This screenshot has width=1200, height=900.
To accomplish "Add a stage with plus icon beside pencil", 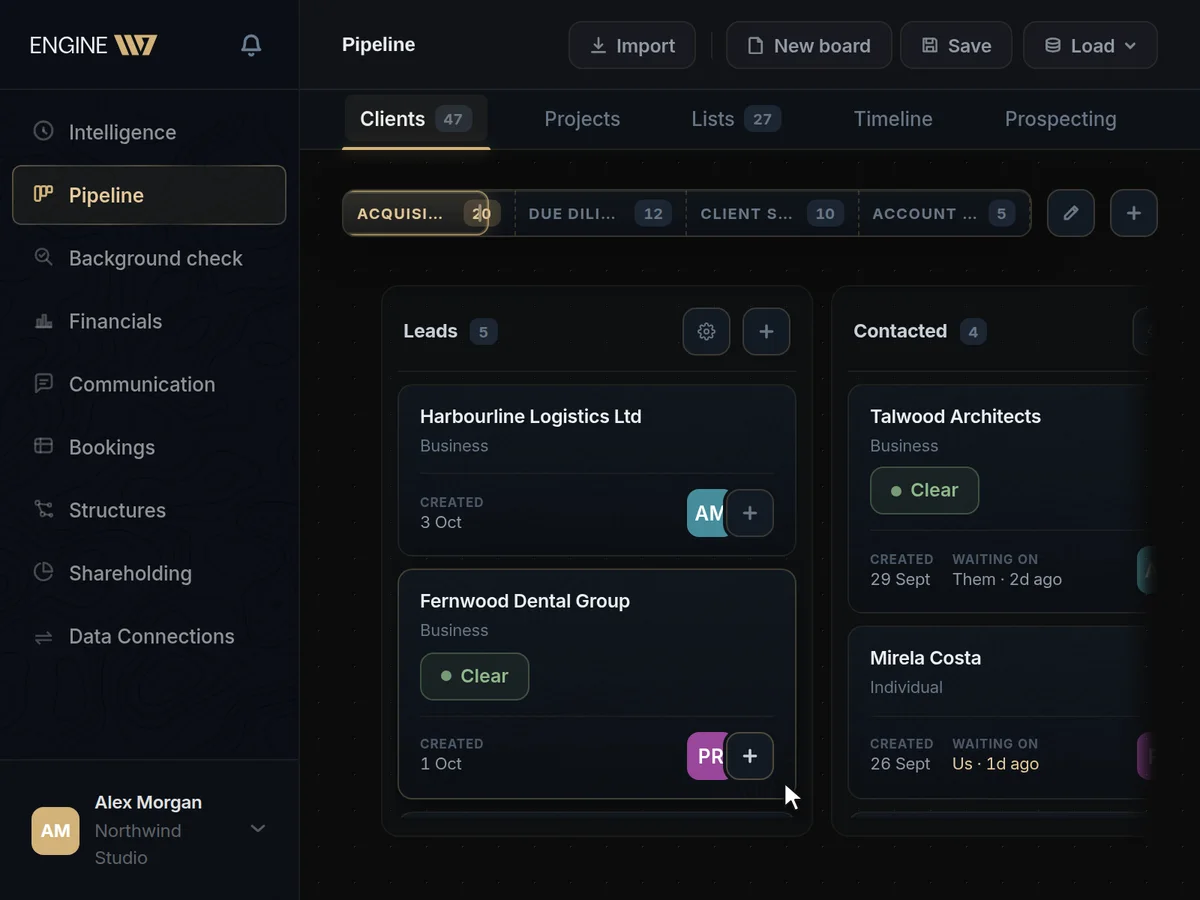I will 1134,213.
